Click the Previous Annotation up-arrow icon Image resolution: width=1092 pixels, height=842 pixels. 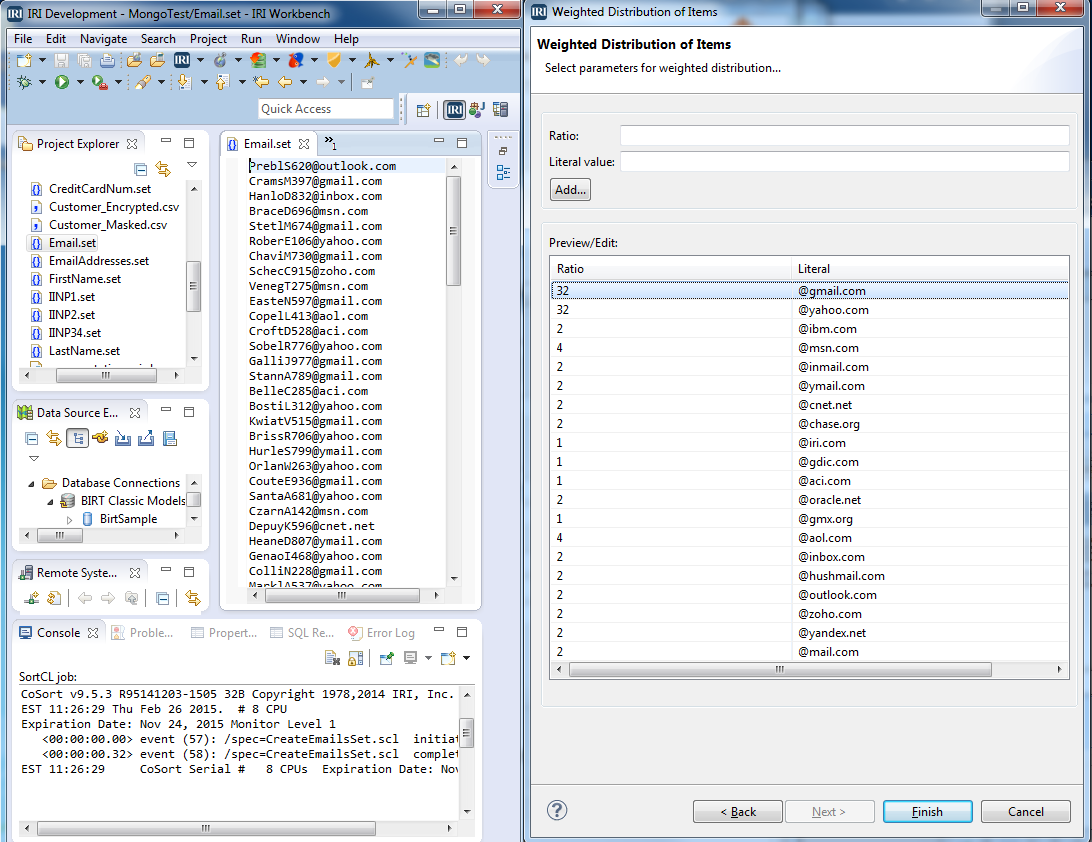tap(222, 82)
